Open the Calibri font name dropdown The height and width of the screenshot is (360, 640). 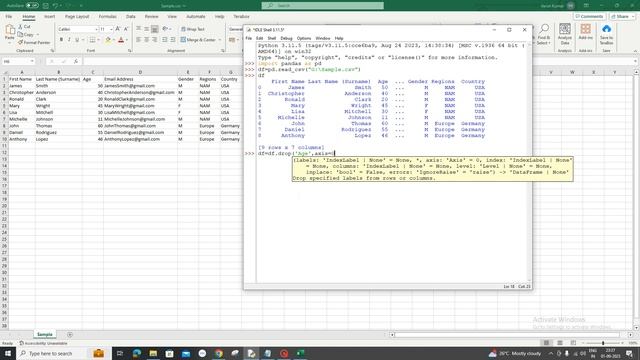pos(96,29)
